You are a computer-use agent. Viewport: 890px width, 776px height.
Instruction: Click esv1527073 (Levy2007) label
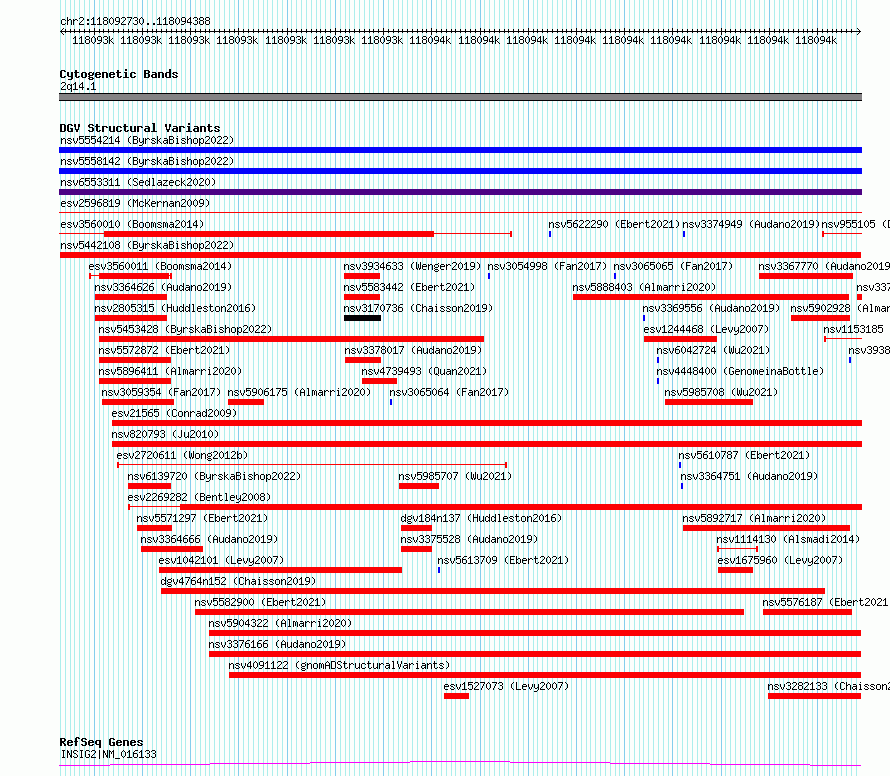tap(506, 686)
